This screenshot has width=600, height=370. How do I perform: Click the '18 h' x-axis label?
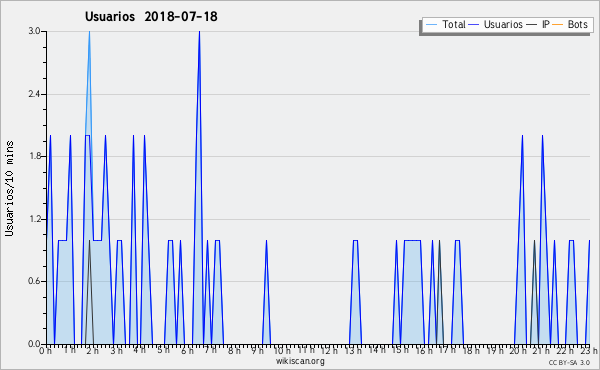click(x=471, y=350)
